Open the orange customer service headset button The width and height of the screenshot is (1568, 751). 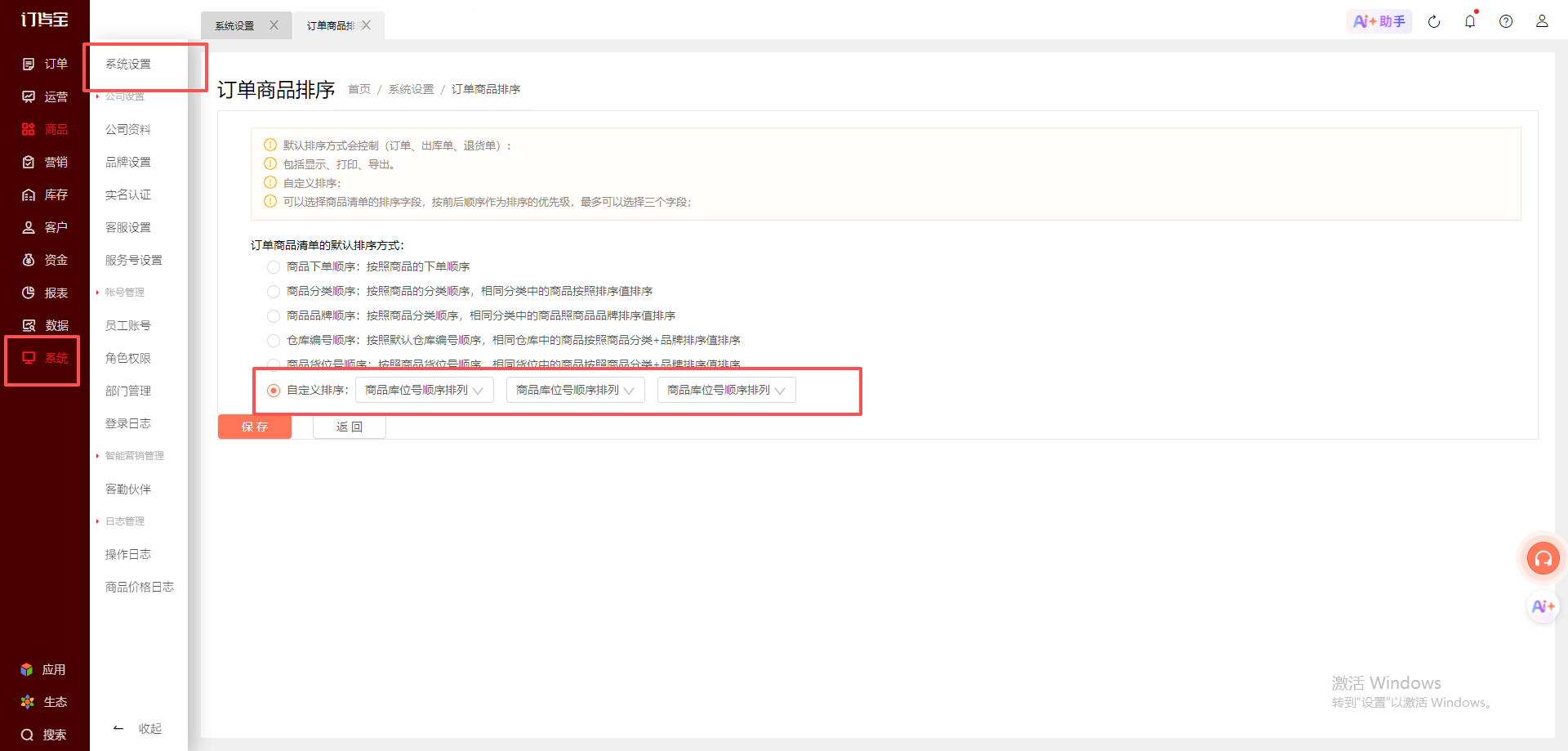(1543, 559)
